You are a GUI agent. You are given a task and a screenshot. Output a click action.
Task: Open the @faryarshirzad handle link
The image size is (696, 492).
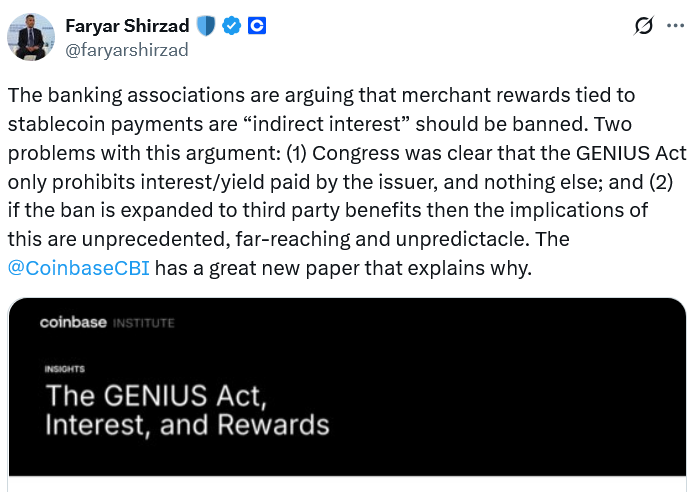point(126,49)
